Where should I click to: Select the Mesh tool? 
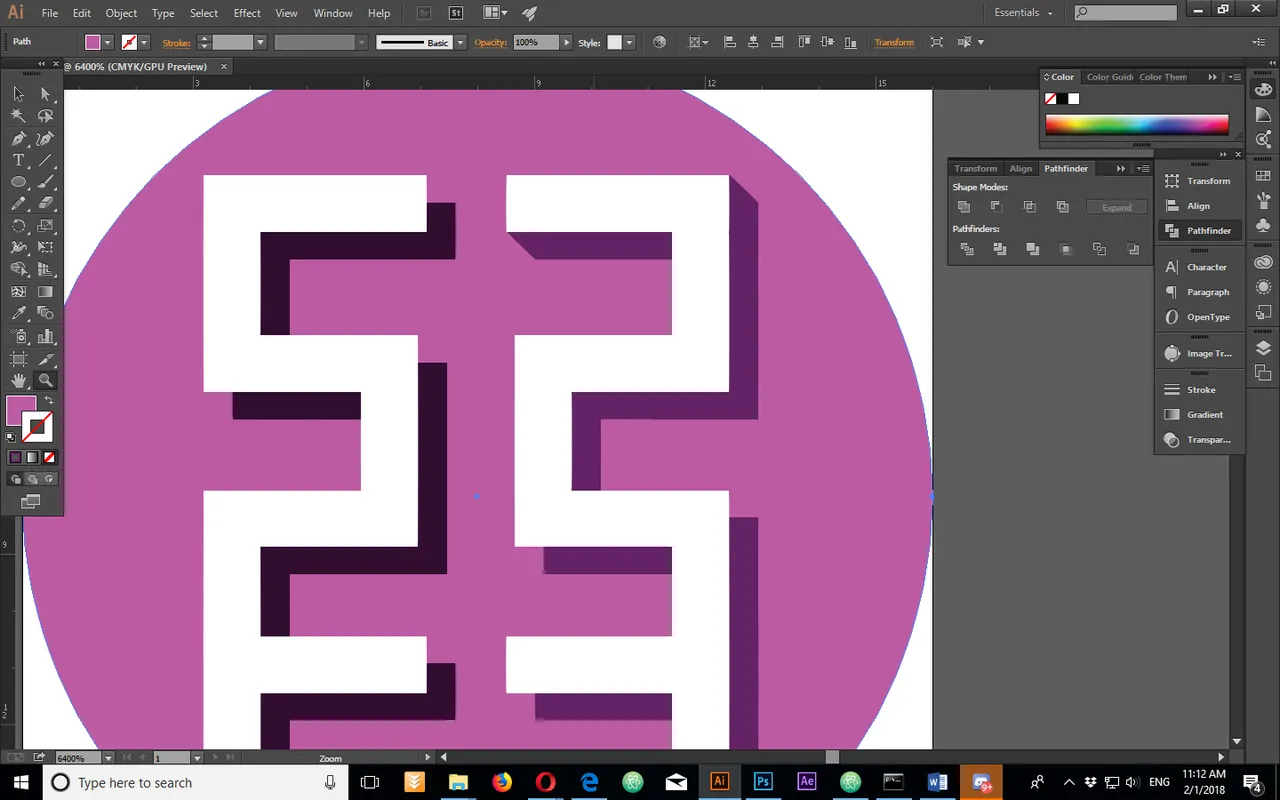click(x=18, y=292)
